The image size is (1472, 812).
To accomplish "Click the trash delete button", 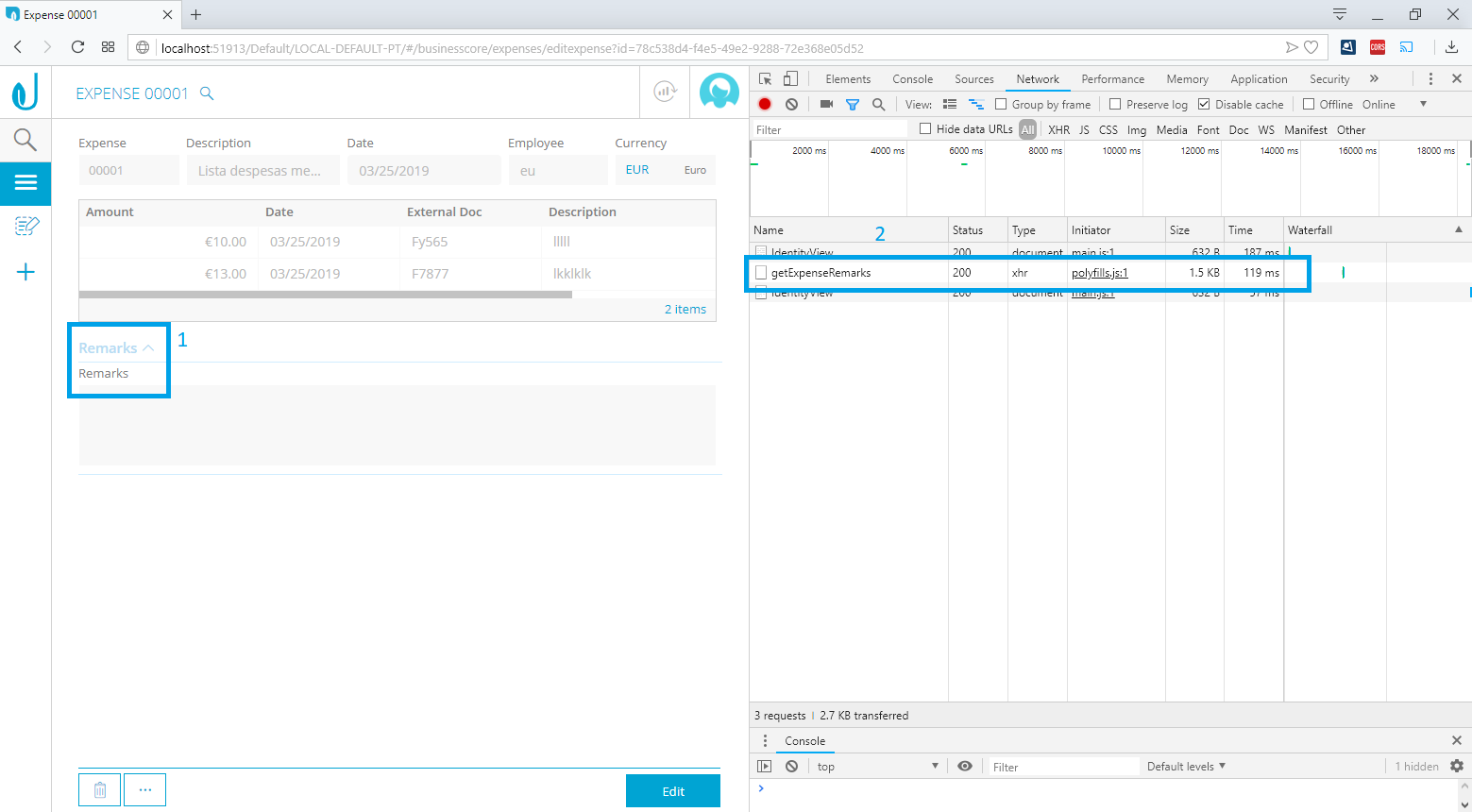I will coord(100,790).
